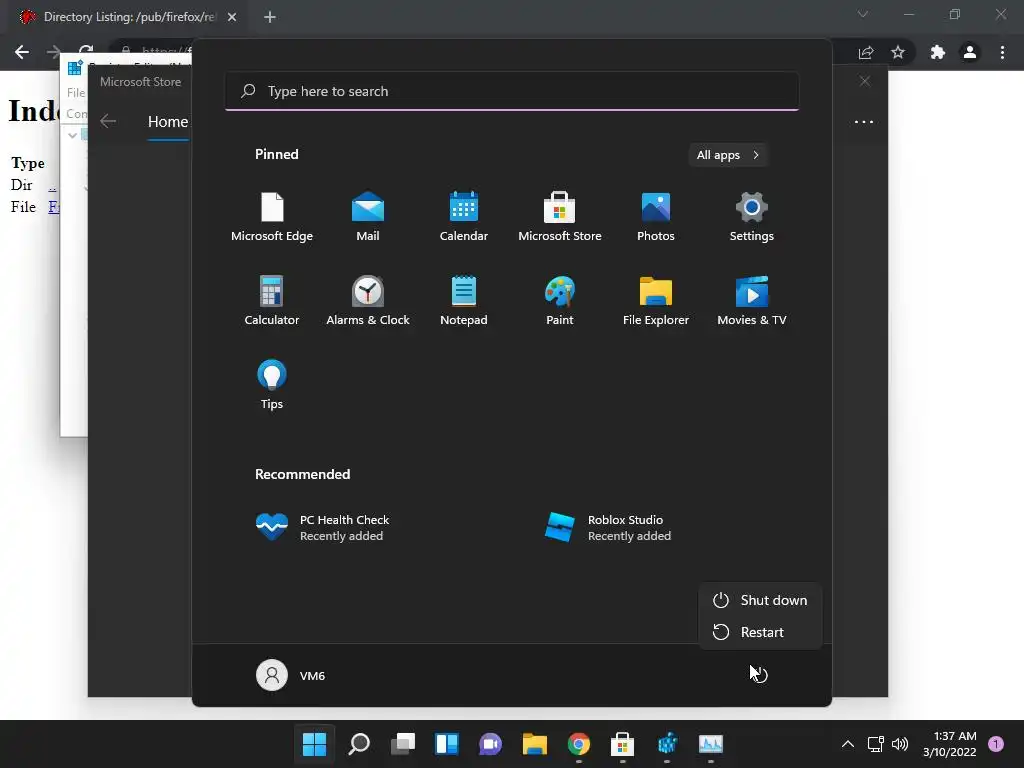Go back in Microsoft Store window
Viewport: 1024px width, 768px height.
click(x=108, y=121)
